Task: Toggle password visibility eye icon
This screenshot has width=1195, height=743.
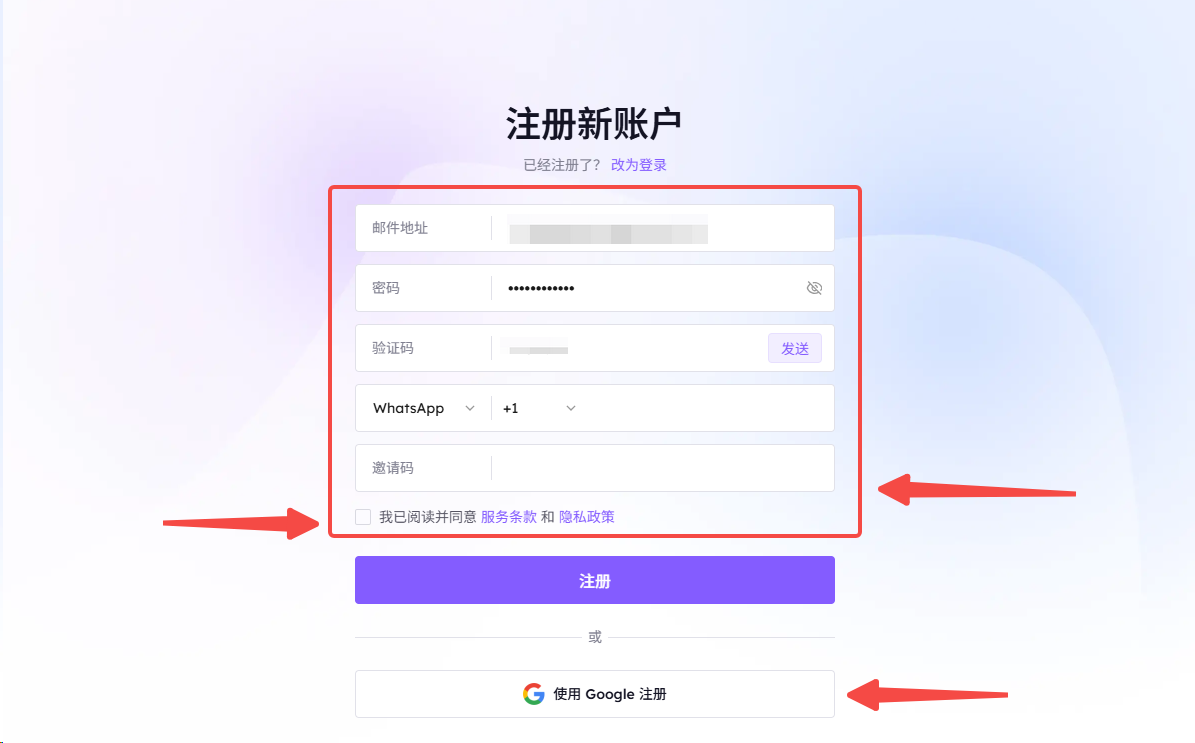Action: tap(814, 288)
